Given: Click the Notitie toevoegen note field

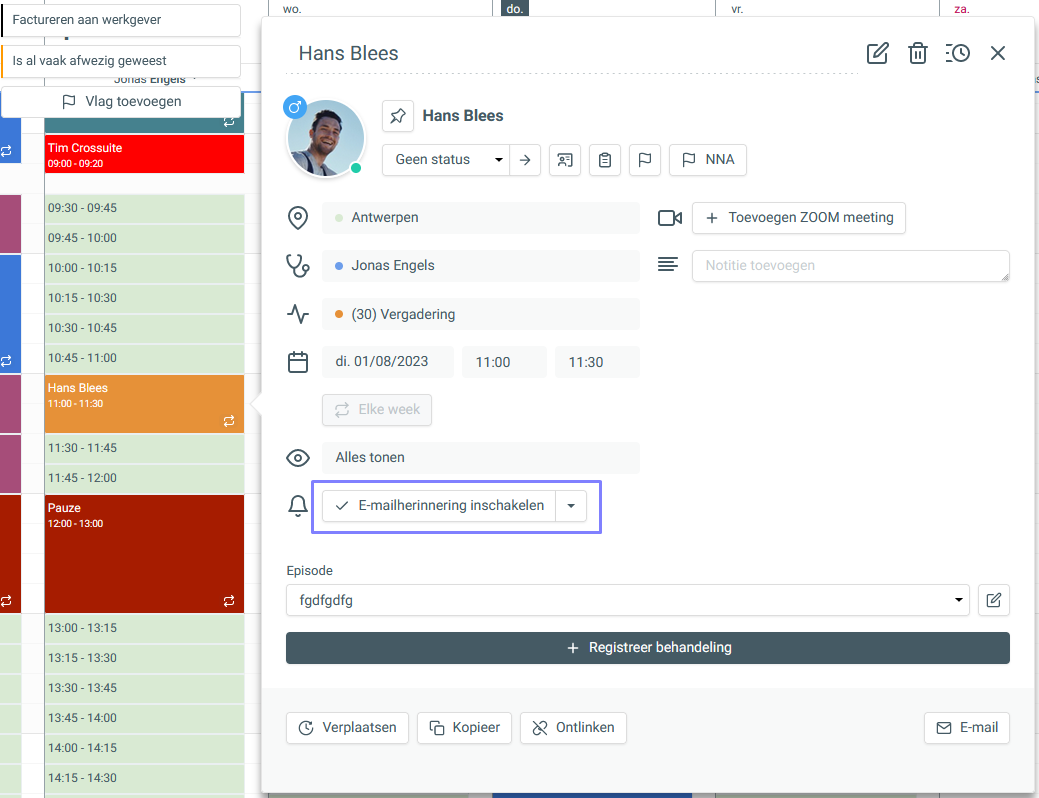Looking at the screenshot, I should click(850, 266).
